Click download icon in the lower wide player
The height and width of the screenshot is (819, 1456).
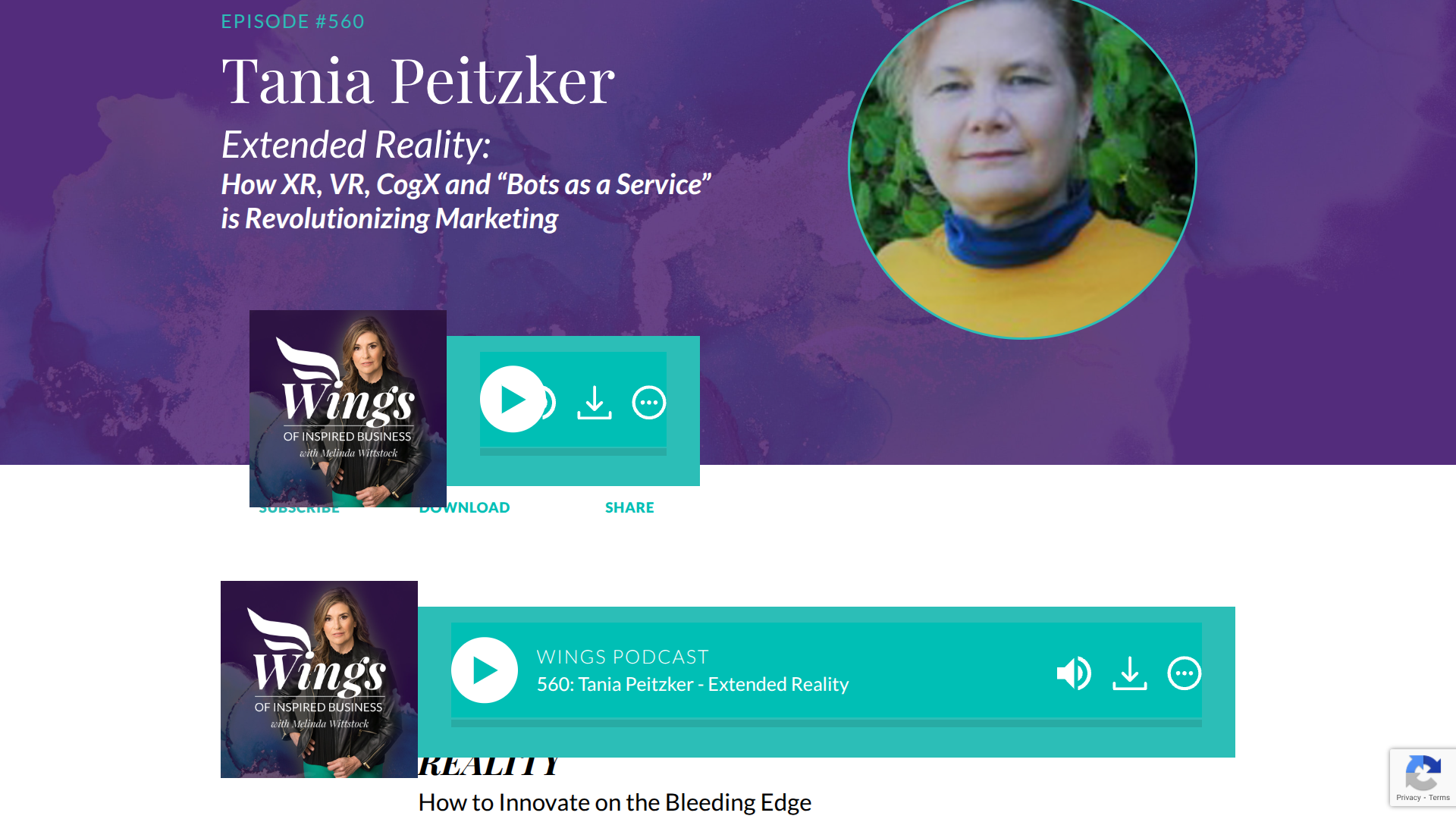(1130, 673)
